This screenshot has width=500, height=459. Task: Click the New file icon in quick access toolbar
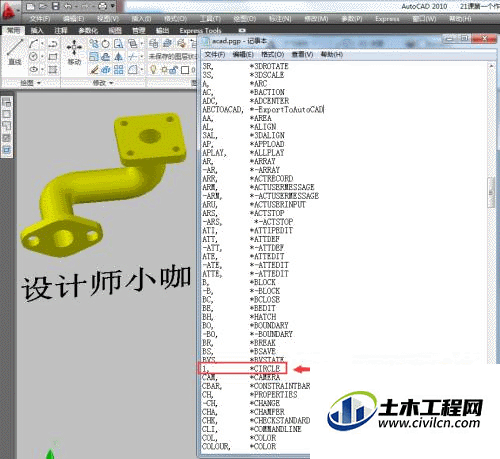tap(30, 6)
